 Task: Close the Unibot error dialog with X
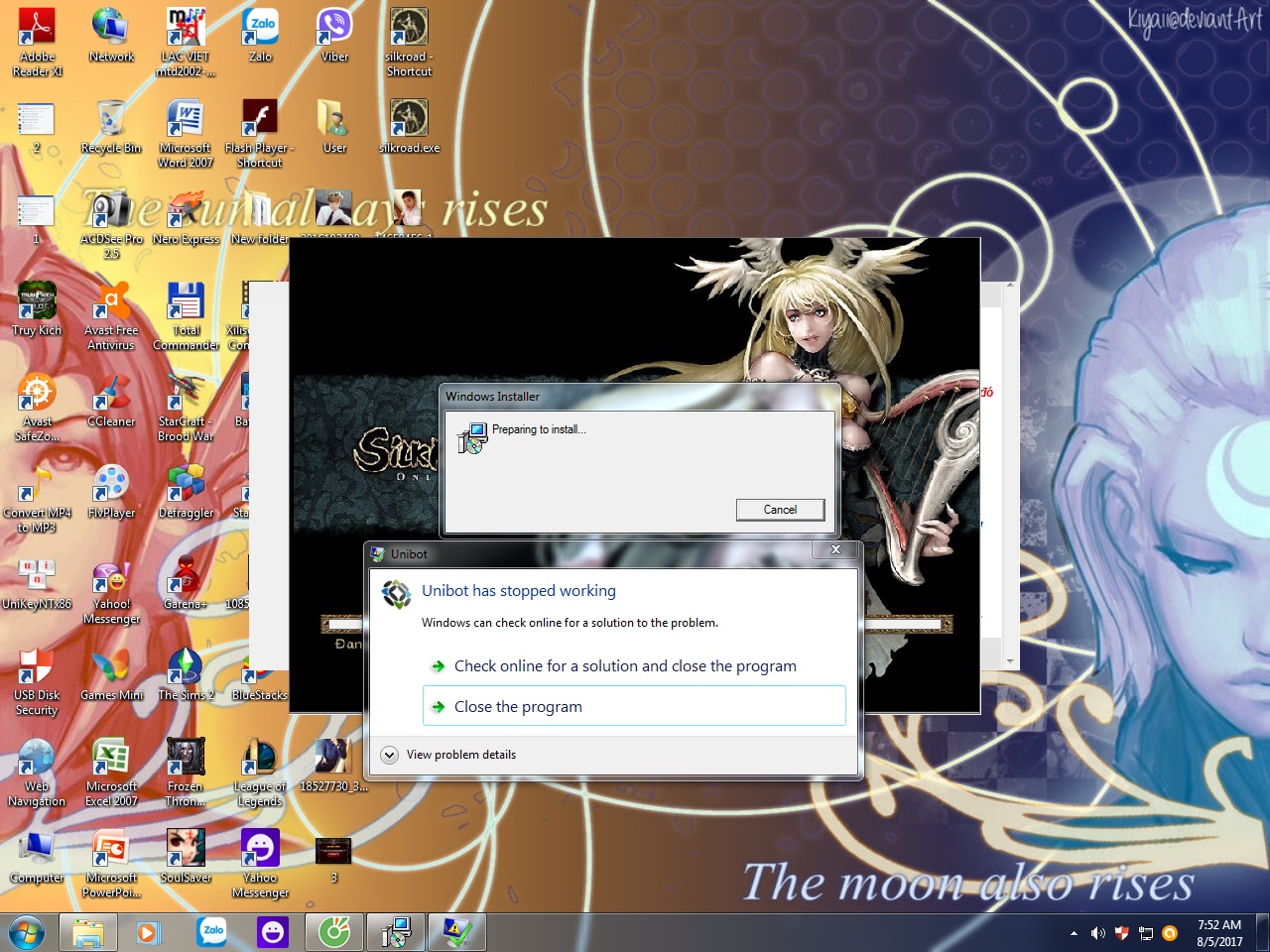coord(835,549)
